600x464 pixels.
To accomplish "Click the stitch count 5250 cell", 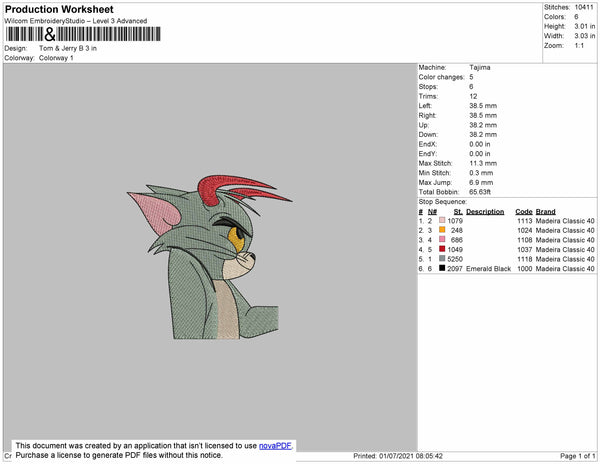I will coord(455,259).
